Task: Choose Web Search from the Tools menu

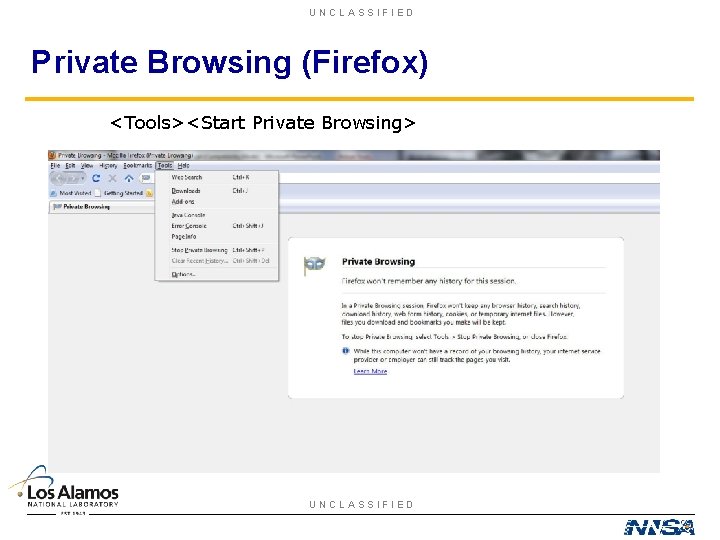Action: point(217,177)
